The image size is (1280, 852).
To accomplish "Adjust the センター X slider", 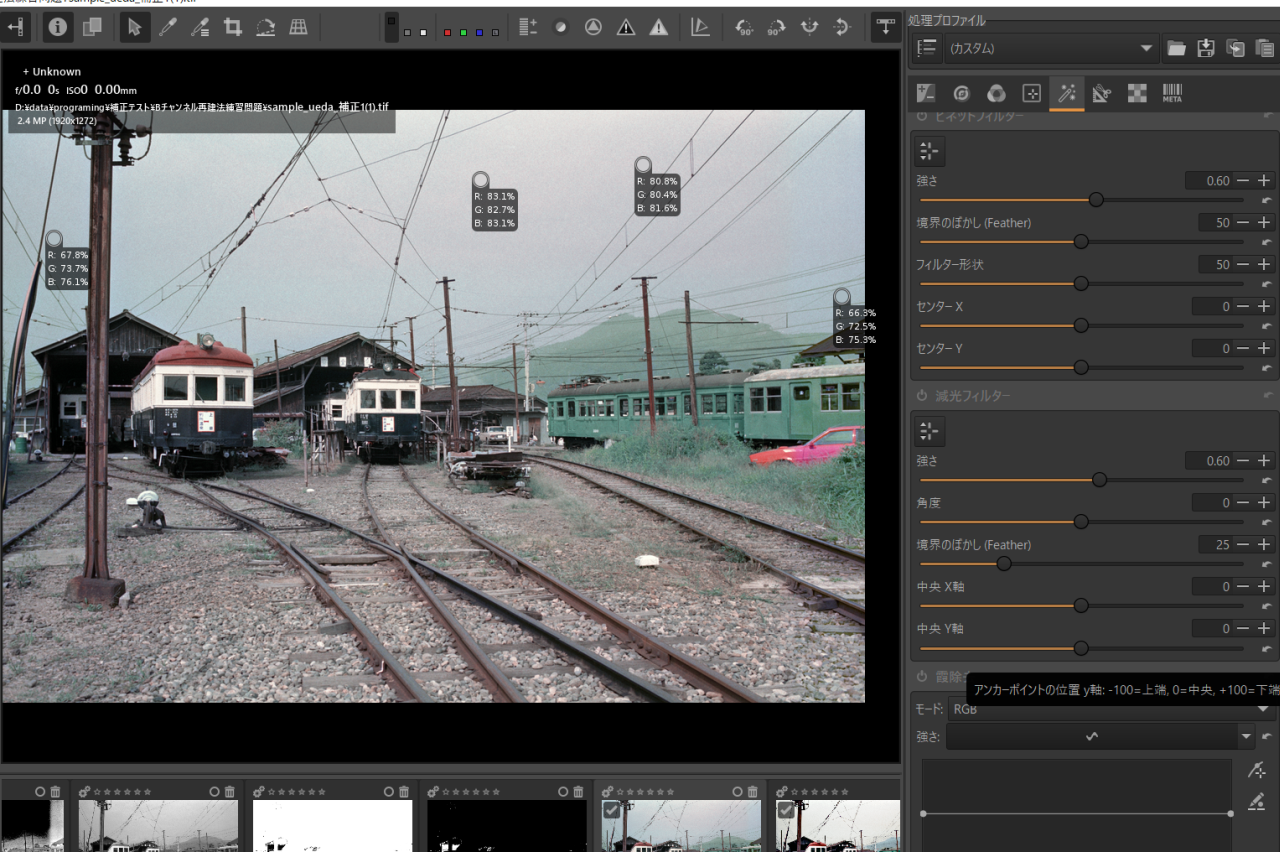I will tap(1081, 325).
